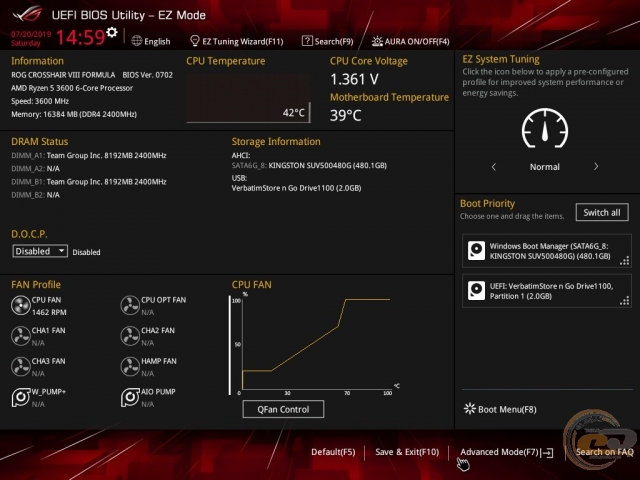
Task: Click the AMD Ryzen 5 3600 processor text
Action: tap(72, 88)
